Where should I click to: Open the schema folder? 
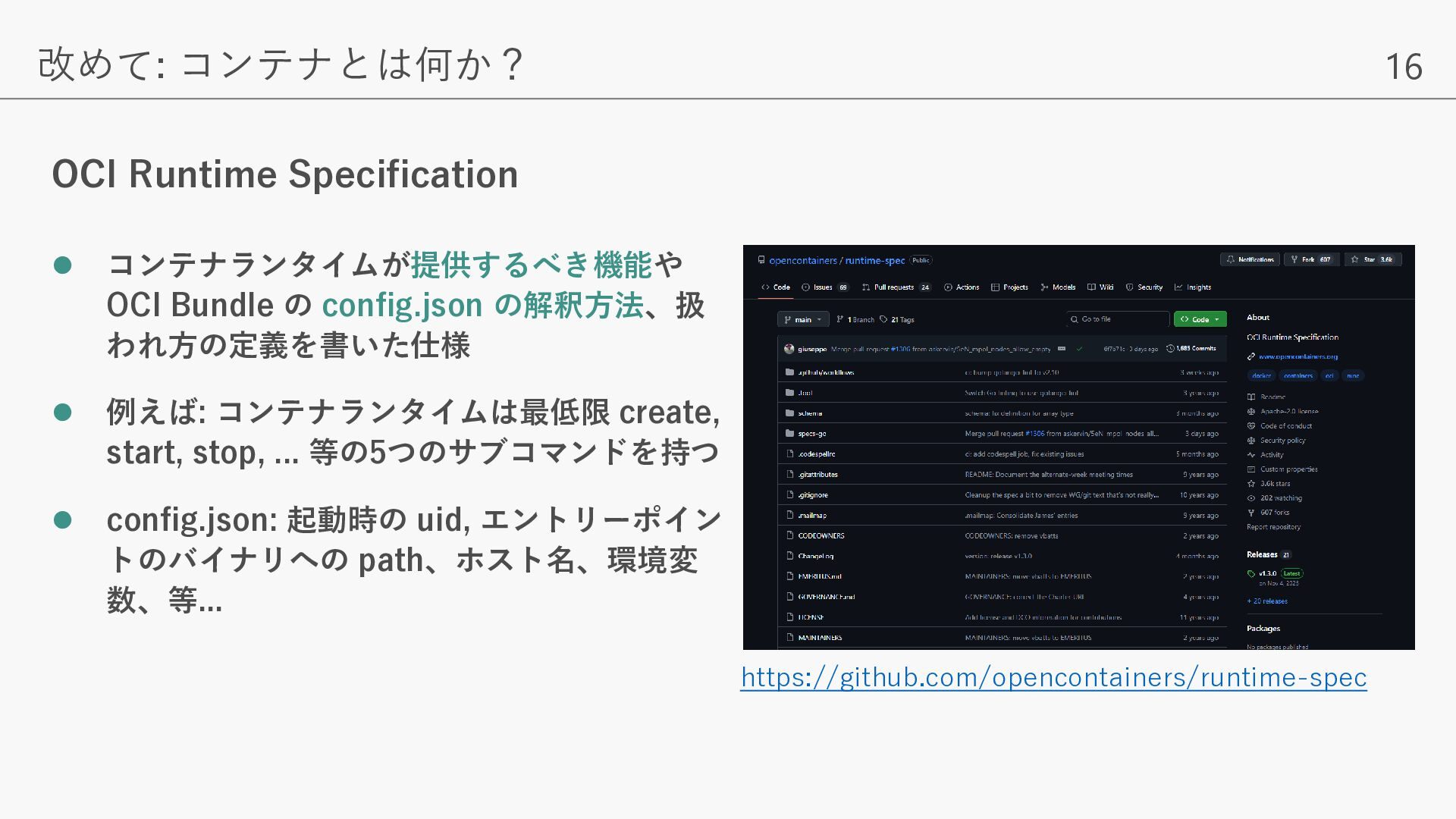coord(810,413)
